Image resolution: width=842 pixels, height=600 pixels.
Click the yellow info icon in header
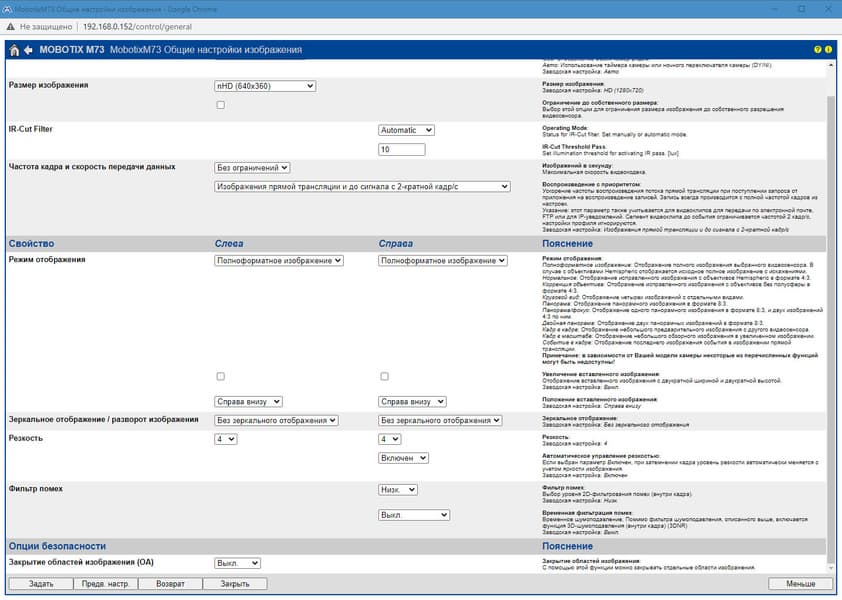tap(829, 49)
